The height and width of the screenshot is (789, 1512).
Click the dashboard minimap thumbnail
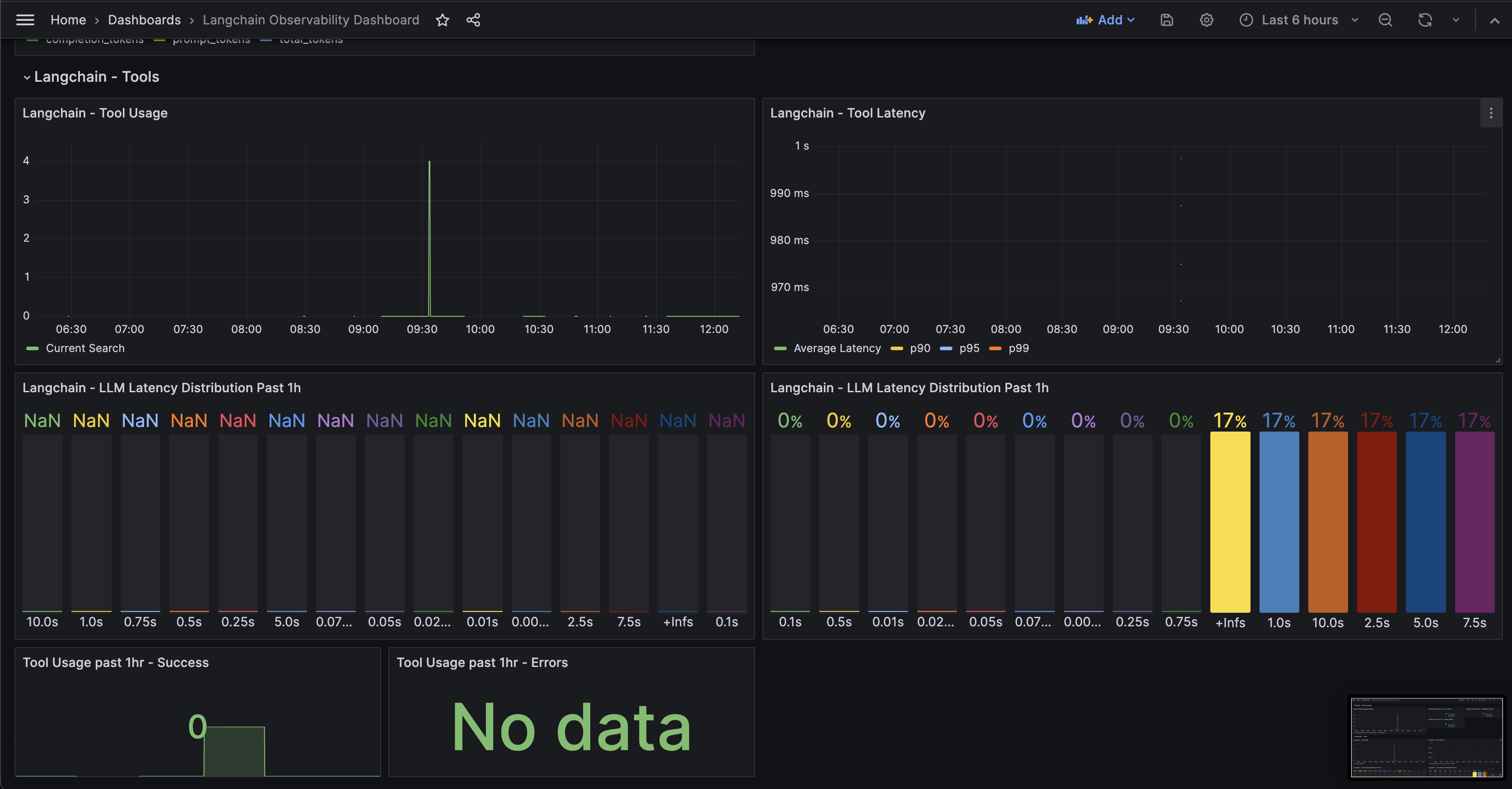click(1427, 737)
